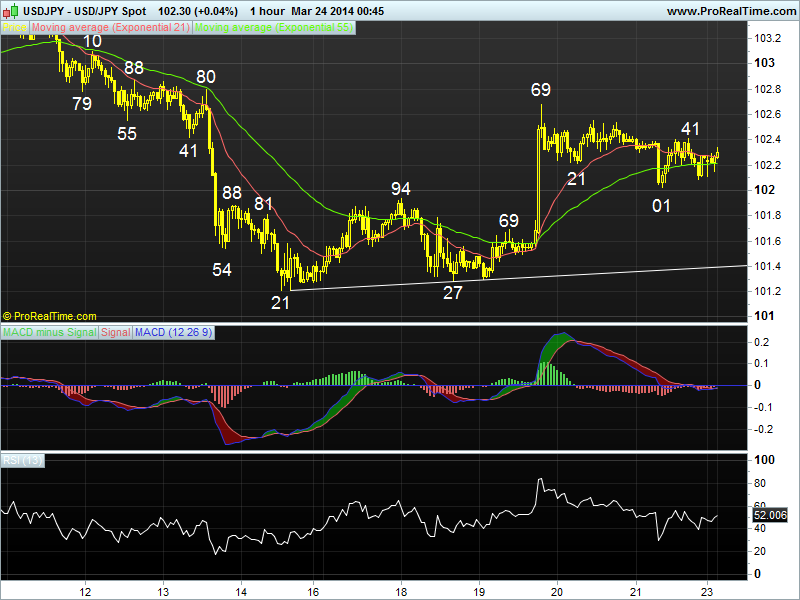Click the RSI (13) indicator label
Viewport: 800px width, 600px height.
click(x=22, y=461)
